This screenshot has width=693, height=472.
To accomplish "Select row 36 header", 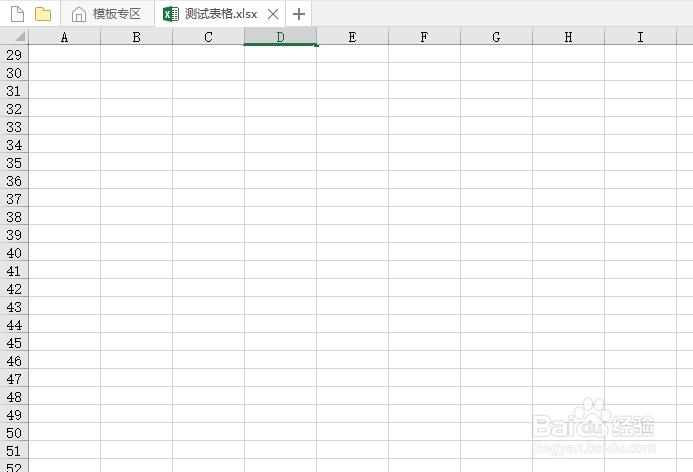I will point(14,181).
